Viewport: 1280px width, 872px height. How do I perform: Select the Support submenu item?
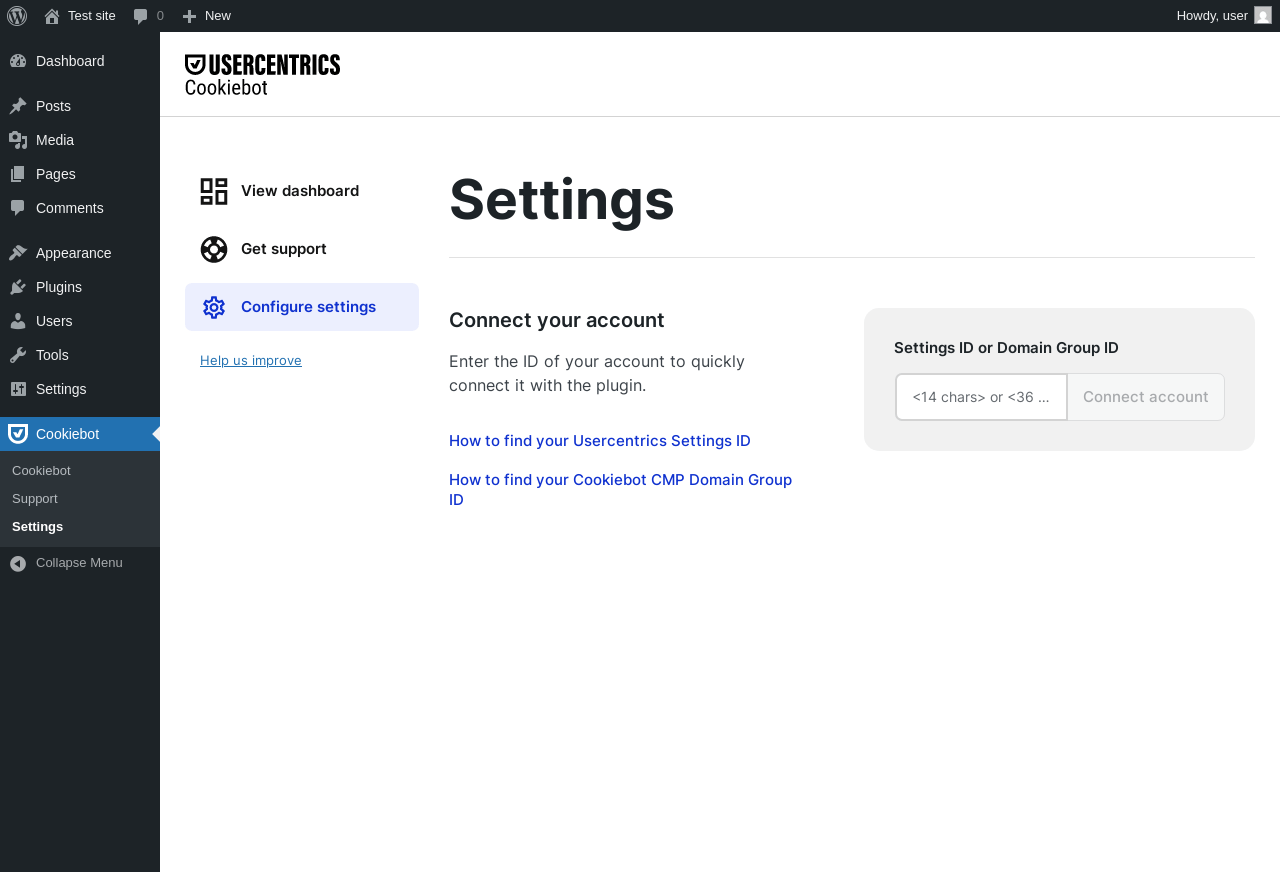coord(35,499)
